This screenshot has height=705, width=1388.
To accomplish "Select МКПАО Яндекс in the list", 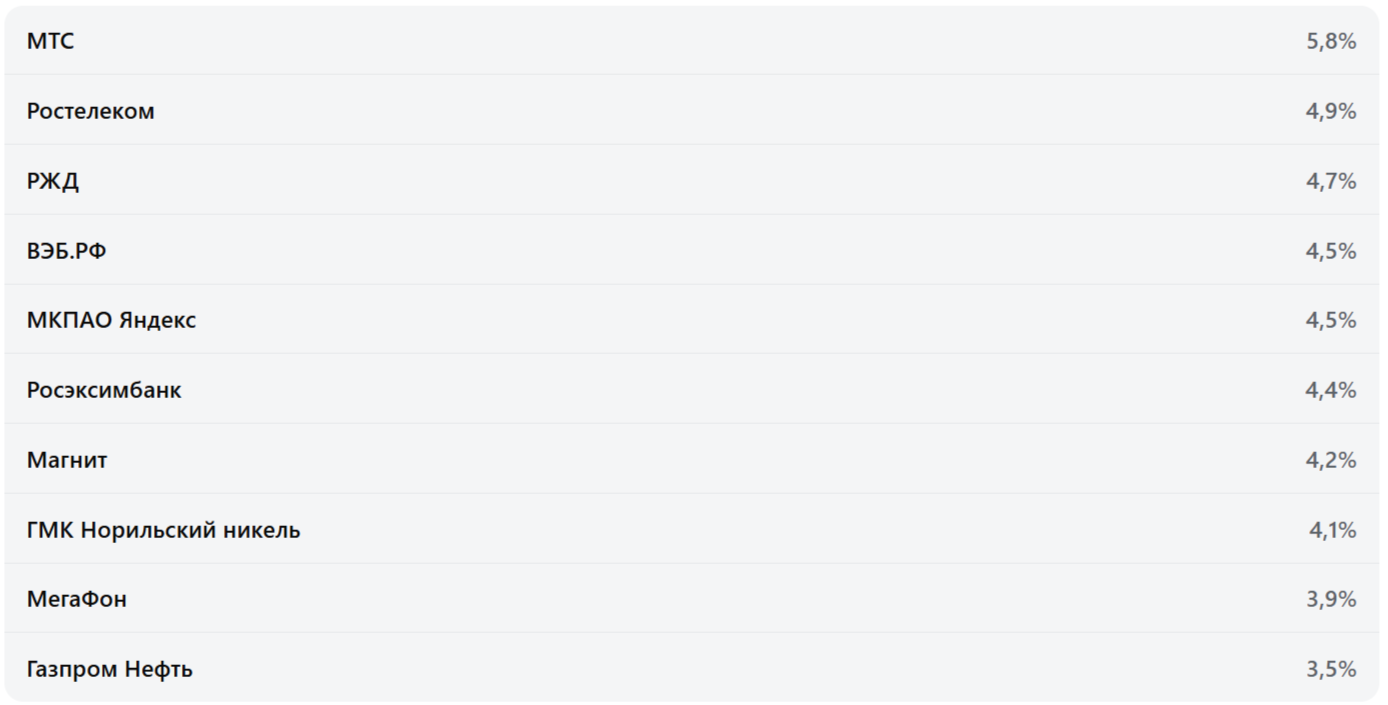I will [111, 320].
